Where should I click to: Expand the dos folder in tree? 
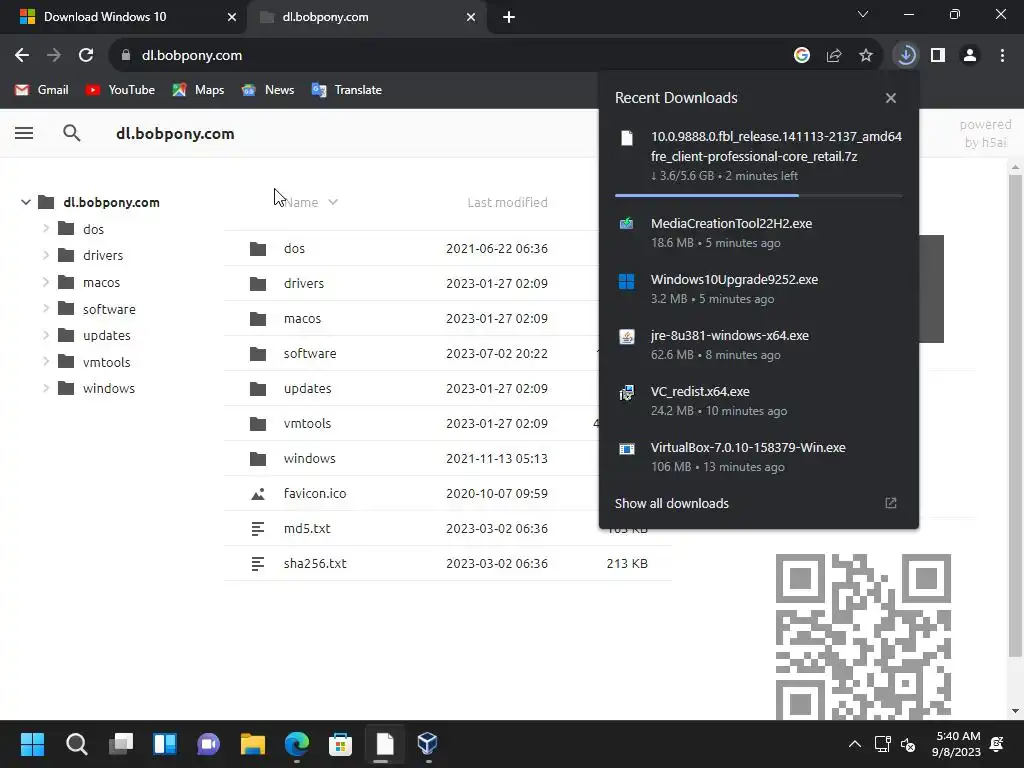[x=46, y=229]
